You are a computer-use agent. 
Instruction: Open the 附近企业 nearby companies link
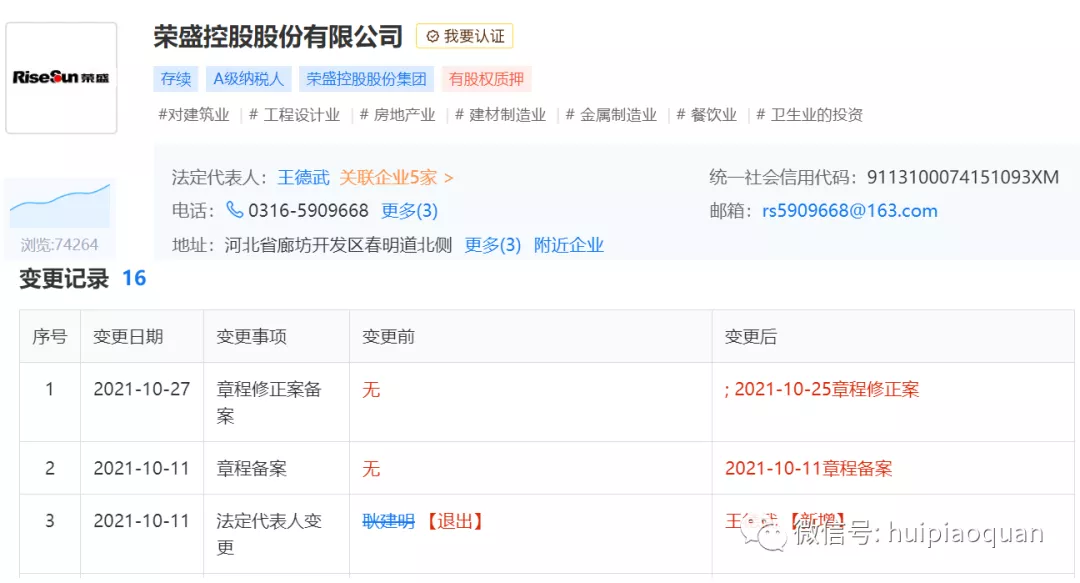click(568, 245)
